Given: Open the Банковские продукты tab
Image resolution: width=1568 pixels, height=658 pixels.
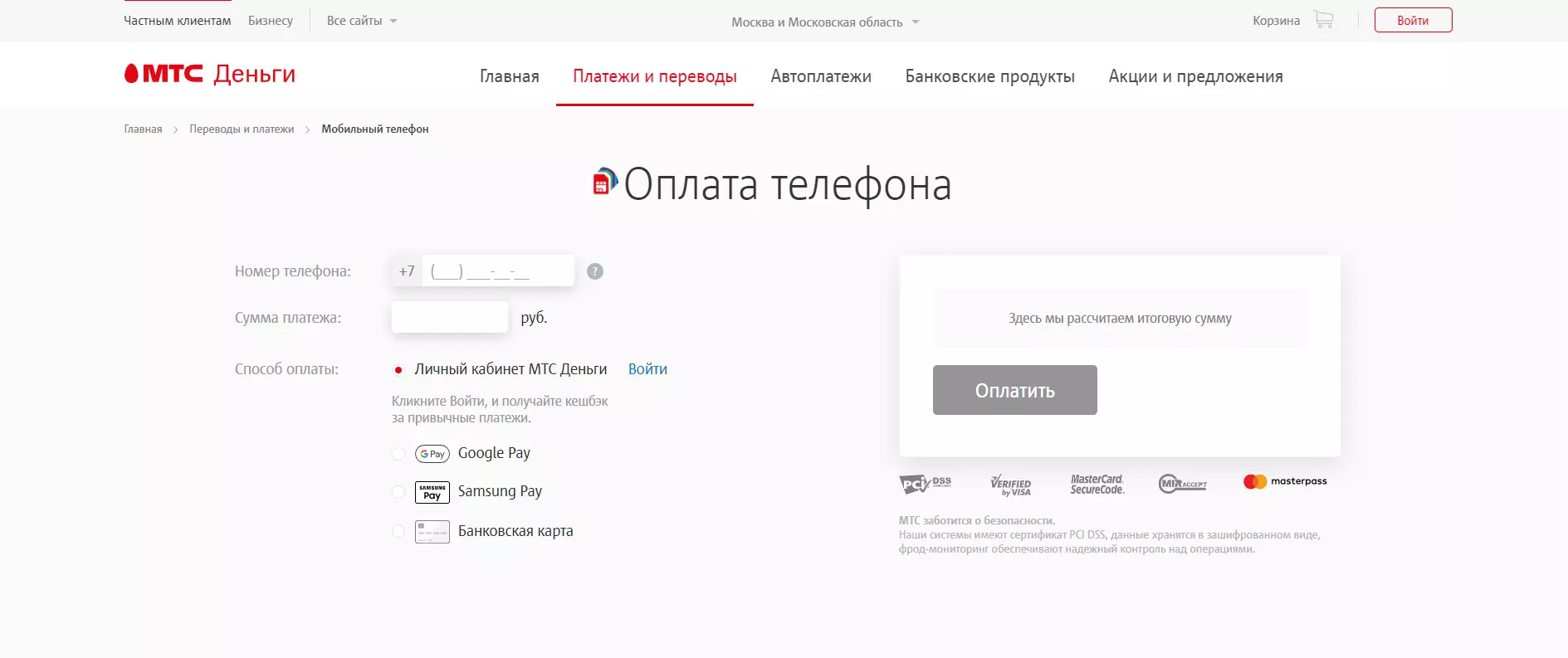Looking at the screenshot, I should [x=990, y=76].
